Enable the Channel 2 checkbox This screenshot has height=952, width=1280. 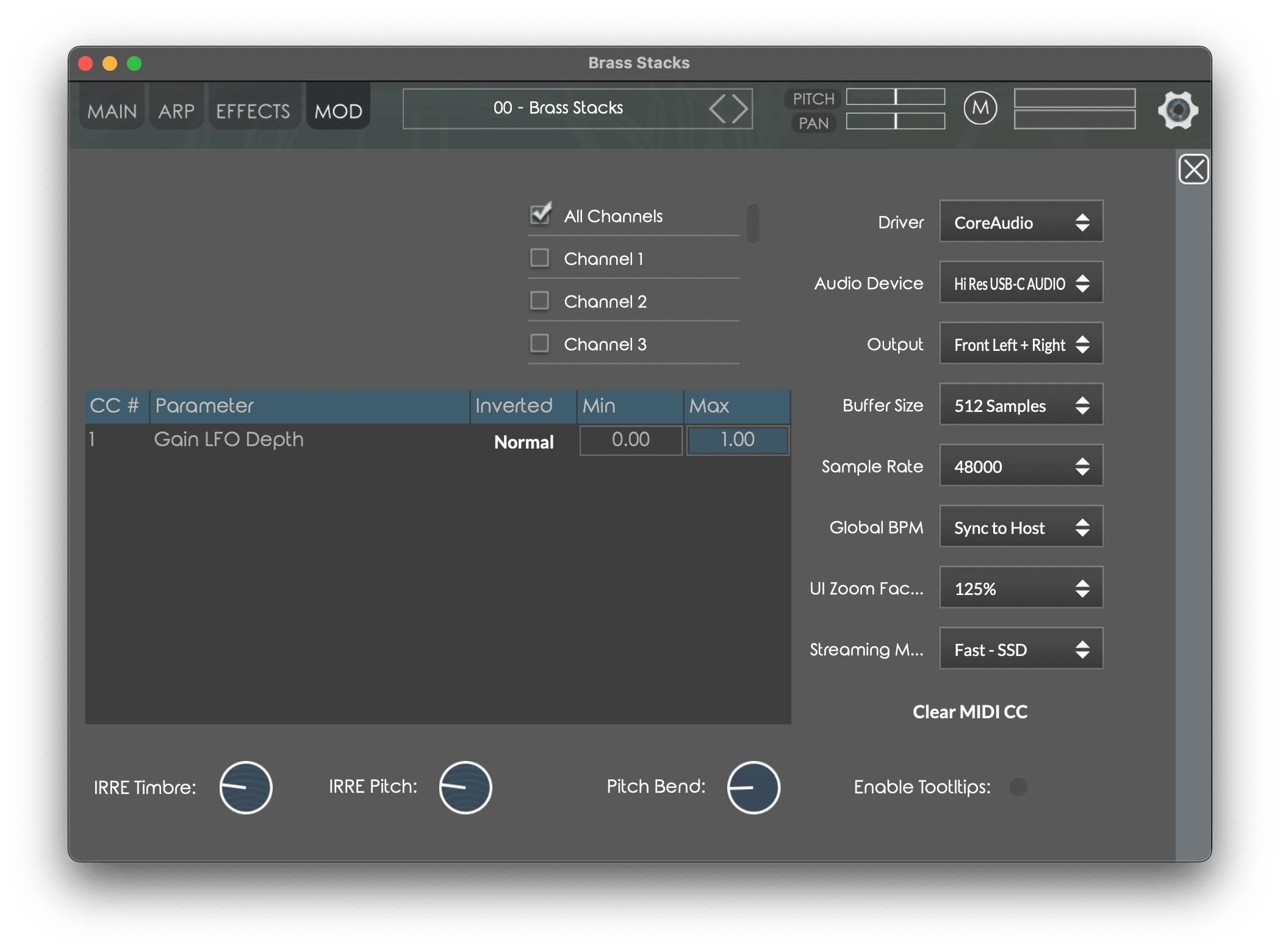[x=539, y=301]
